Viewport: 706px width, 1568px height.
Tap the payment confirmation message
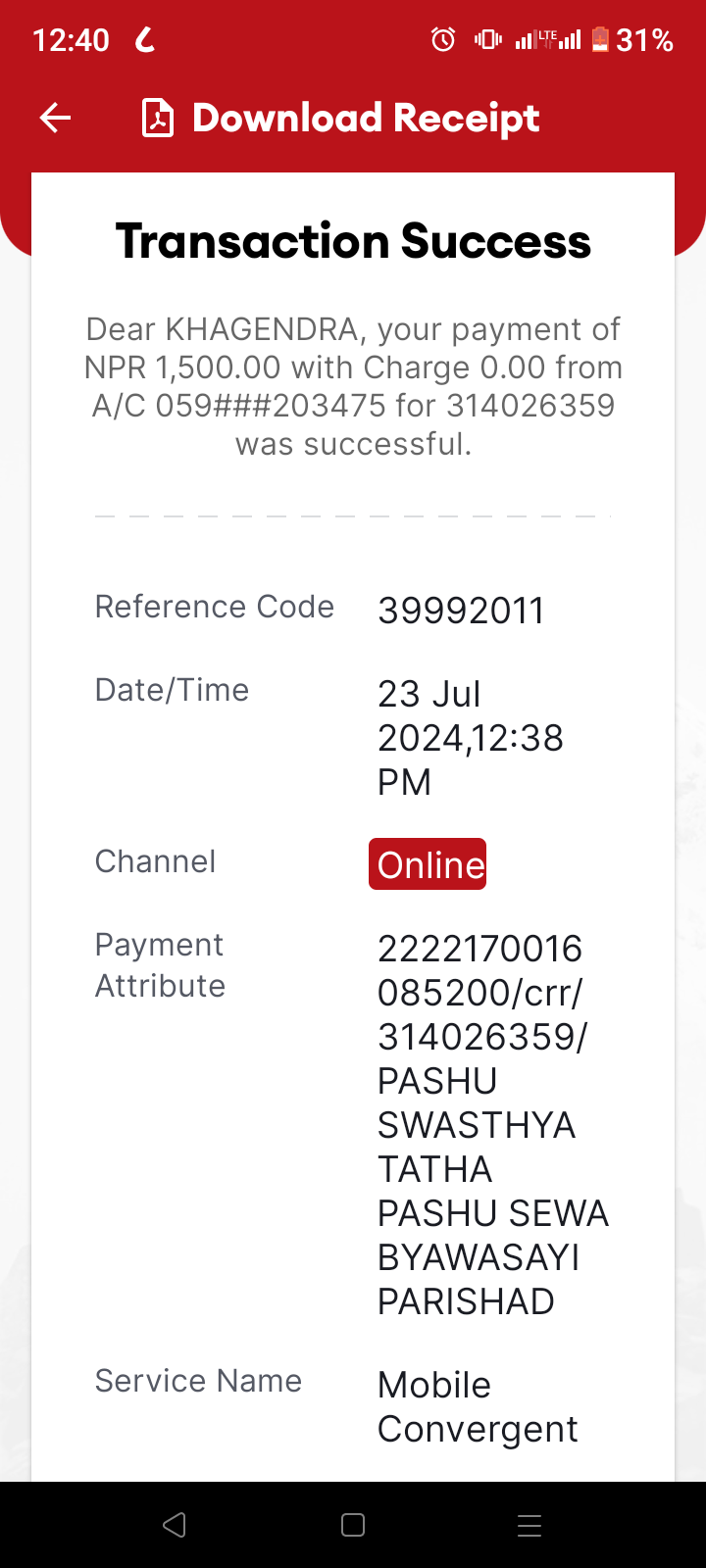tap(353, 386)
